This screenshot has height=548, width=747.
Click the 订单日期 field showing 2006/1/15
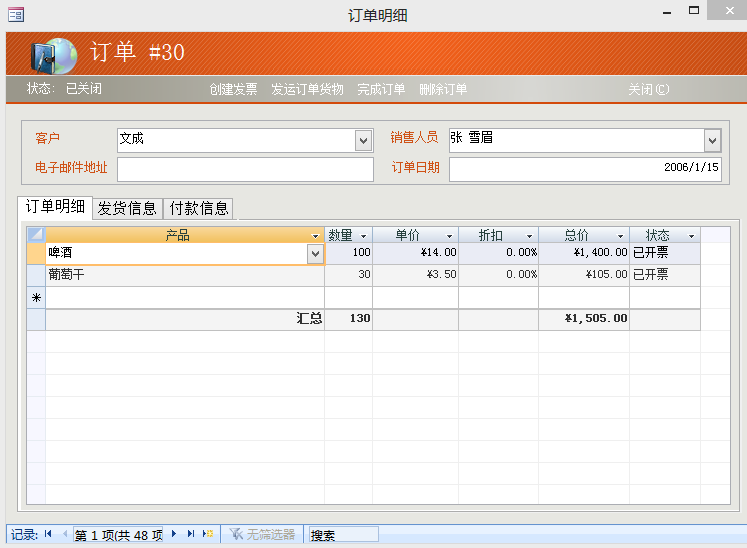coord(585,170)
